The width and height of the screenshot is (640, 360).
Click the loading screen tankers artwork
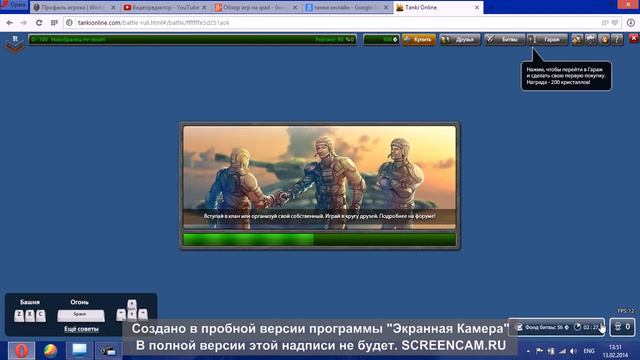click(320, 177)
